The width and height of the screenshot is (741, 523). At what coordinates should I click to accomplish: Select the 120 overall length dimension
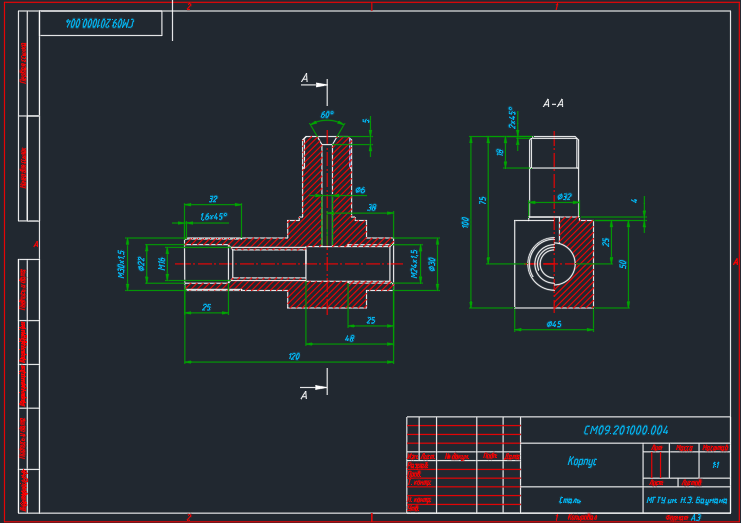pos(294,356)
